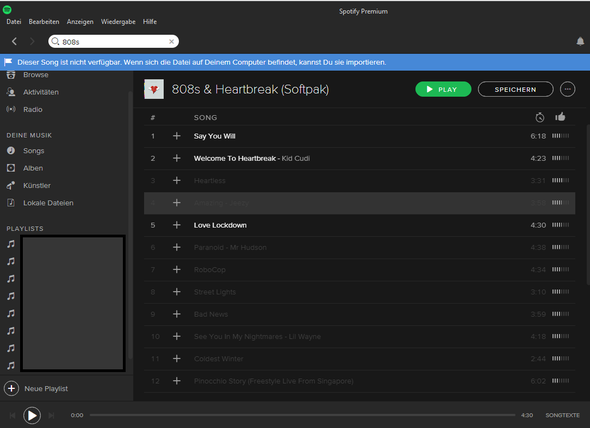
Task: Click the album cover thumbnail
Action: click(x=154, y=89)
